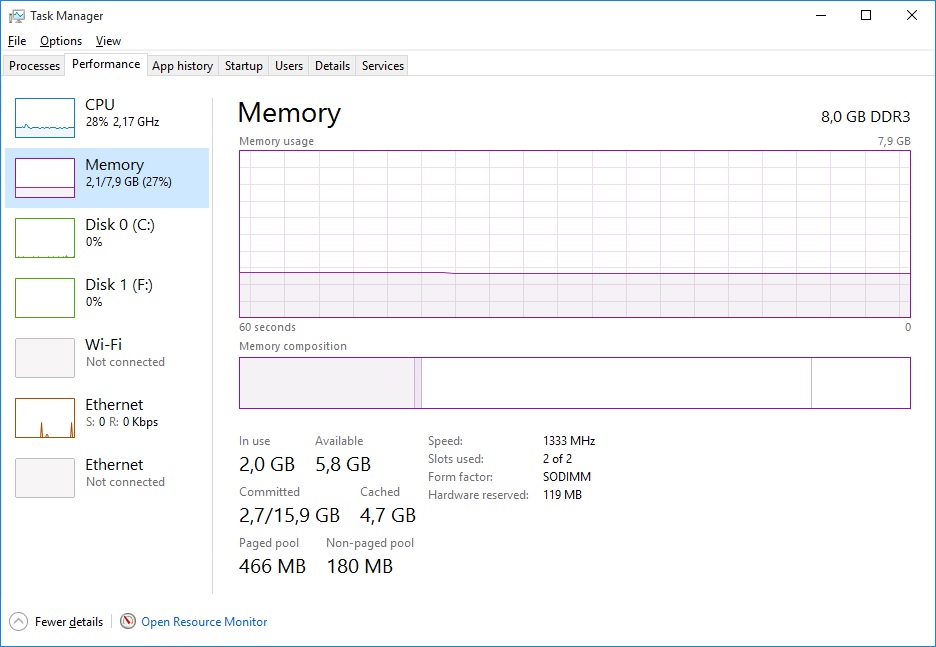Screen dimensions: 936x647
Task: Open the Options menu
Action: click(61, 41)
